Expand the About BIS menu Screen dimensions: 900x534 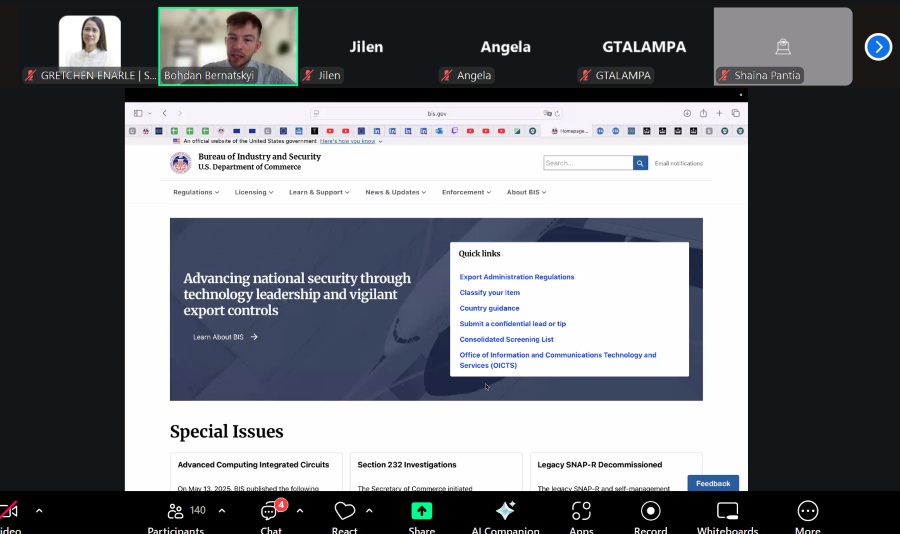click(x=526, y=192)
